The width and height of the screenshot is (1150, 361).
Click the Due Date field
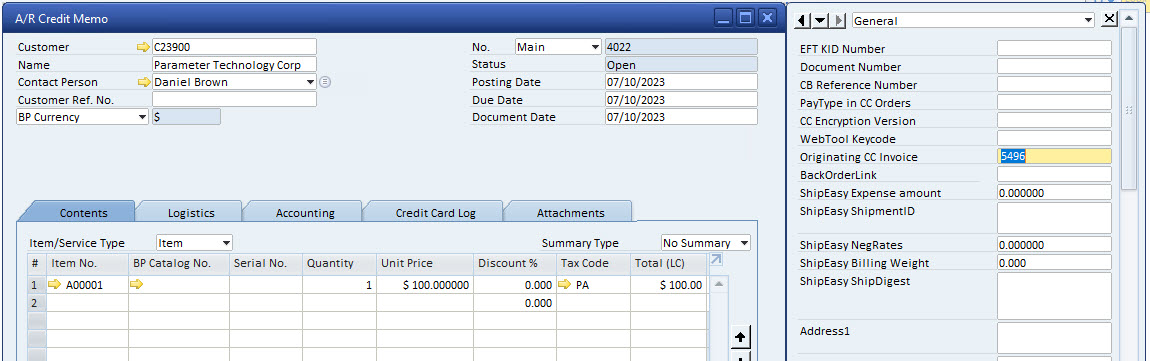point(681,100)
